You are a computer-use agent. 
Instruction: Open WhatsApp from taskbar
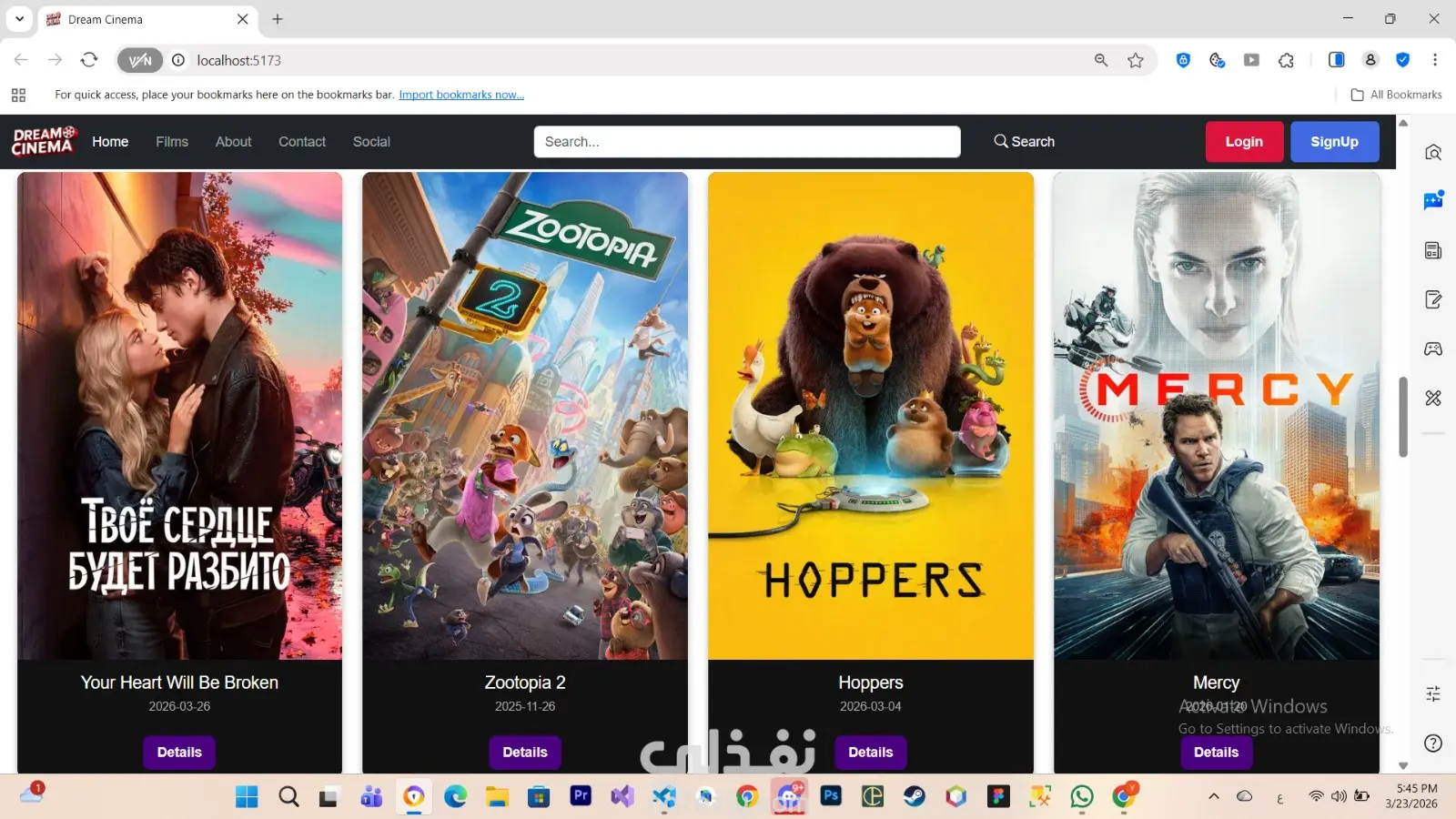point(1082,797)
